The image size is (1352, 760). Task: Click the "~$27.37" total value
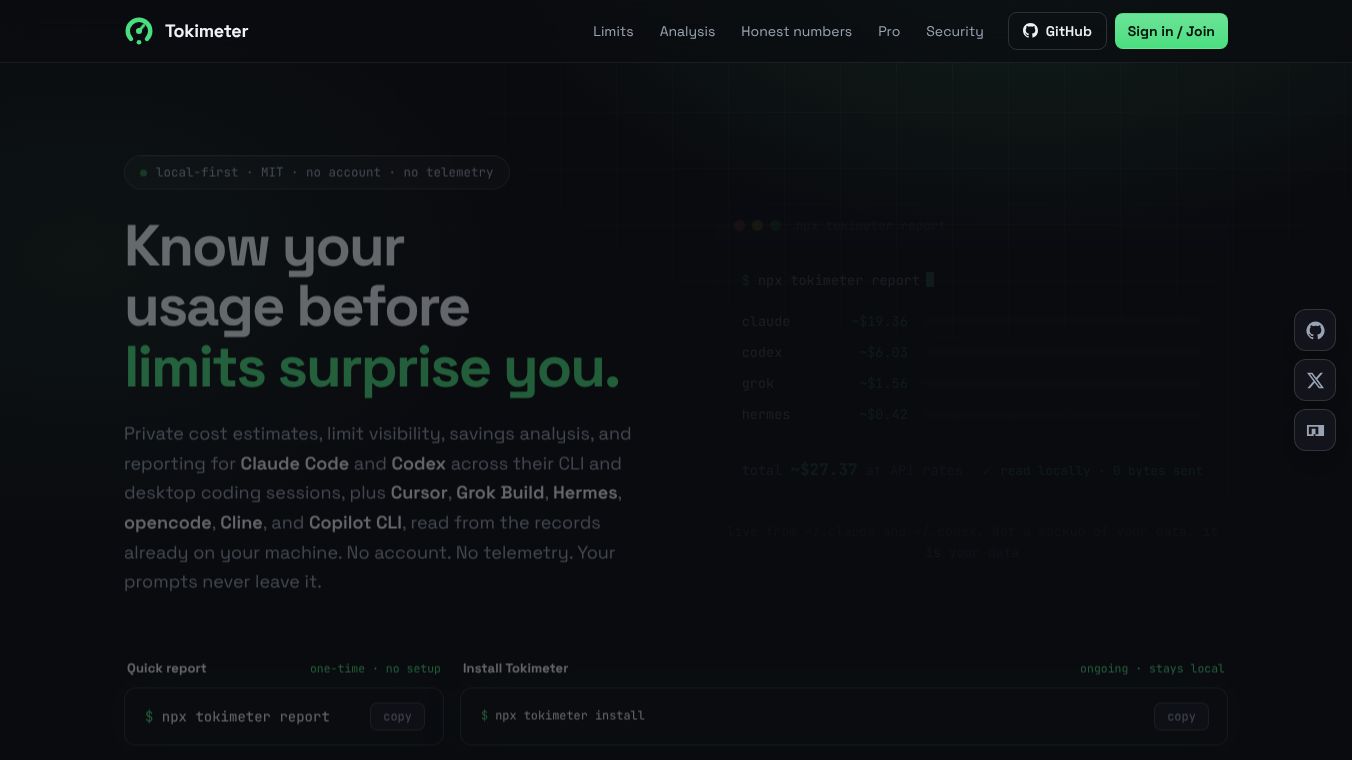click(824, 470)
